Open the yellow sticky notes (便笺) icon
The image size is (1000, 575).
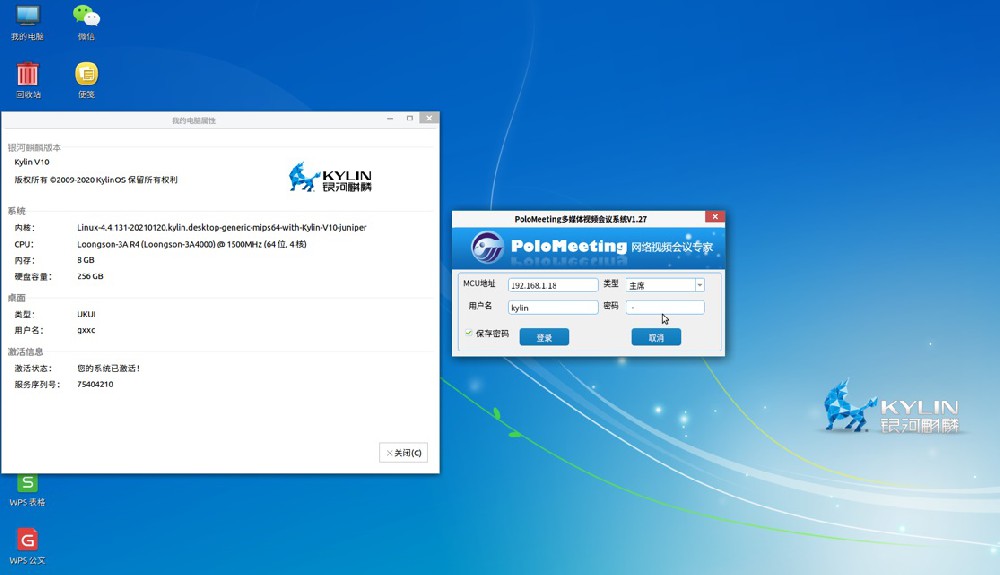tap(87, 75)
